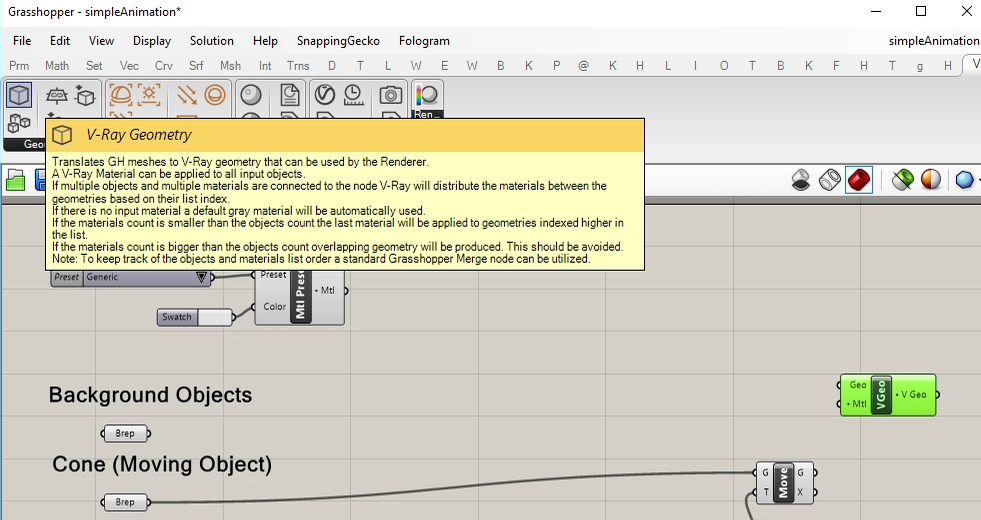Screen dimensions: 981x520
Task: Open the Display menu
Action: pyautogui.click(x=152, y=41)
